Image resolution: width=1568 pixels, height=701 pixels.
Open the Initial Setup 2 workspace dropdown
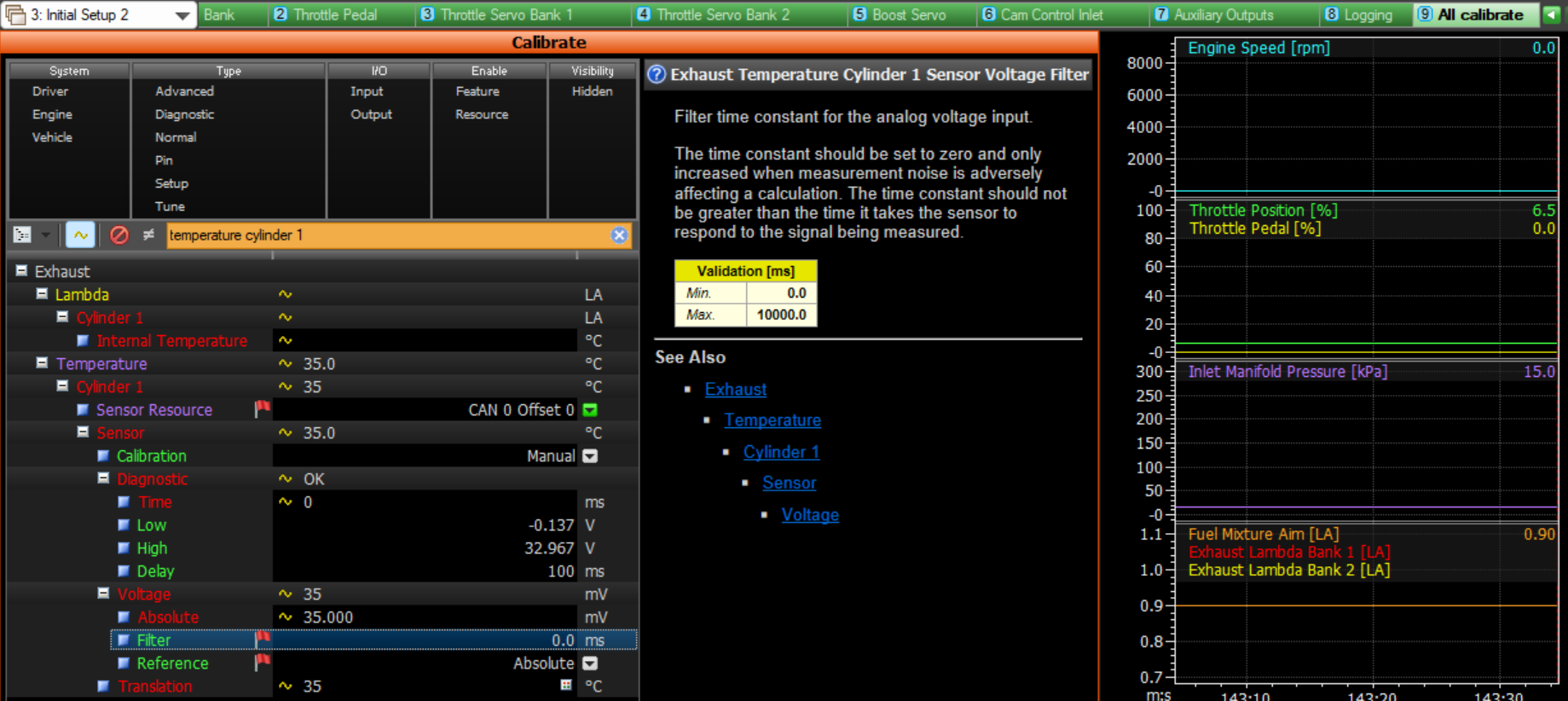tap(182, 15)
